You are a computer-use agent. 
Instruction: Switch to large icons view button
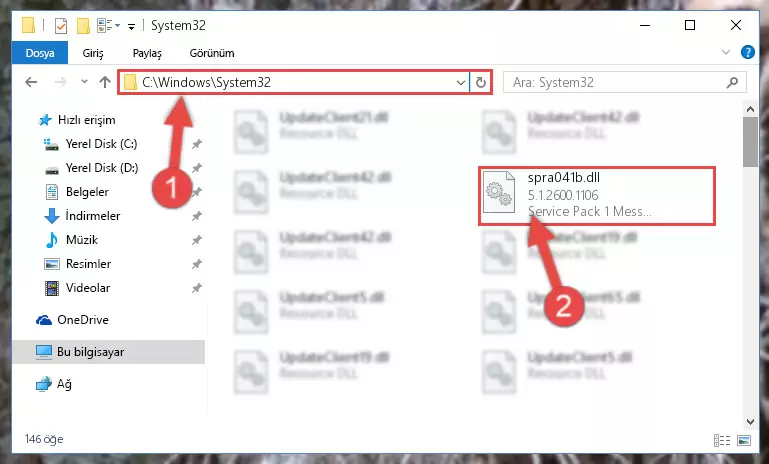click(x=743, y=440)
